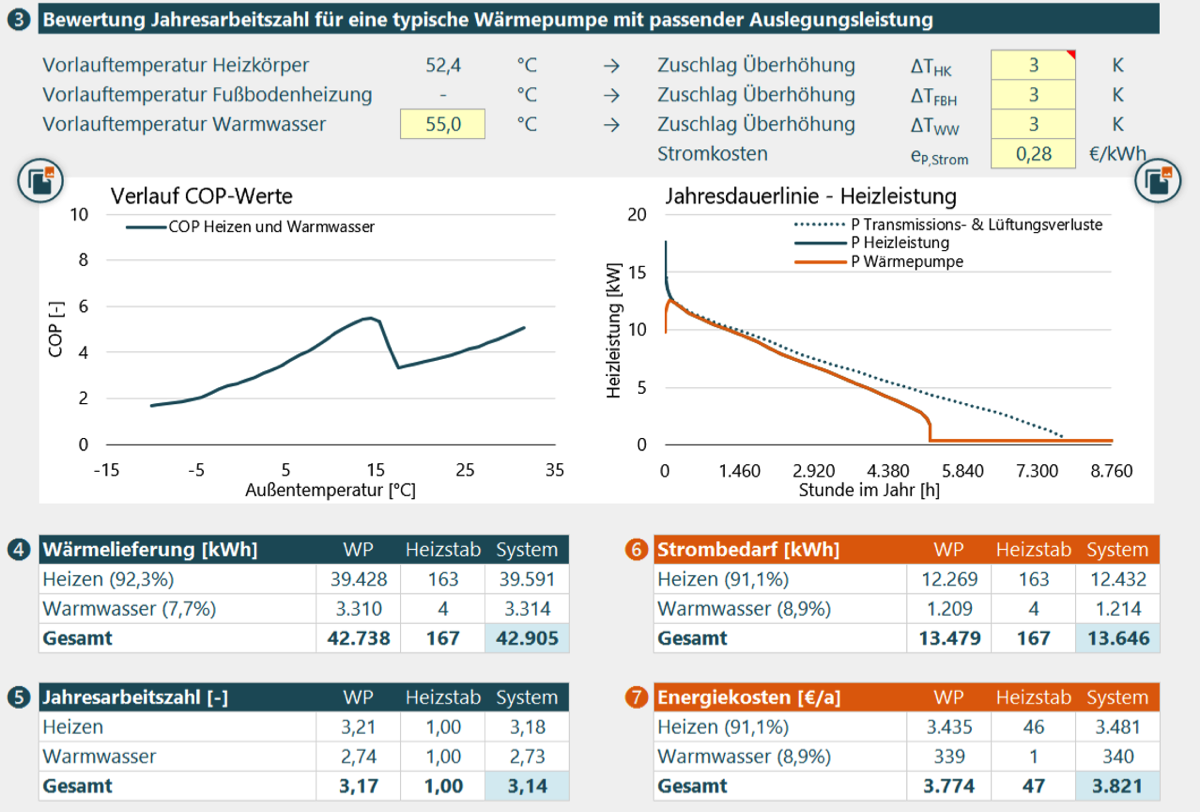
Task: Click the 'Vorlauftemperatur Heizkörper' label
Action: (176, 66)
